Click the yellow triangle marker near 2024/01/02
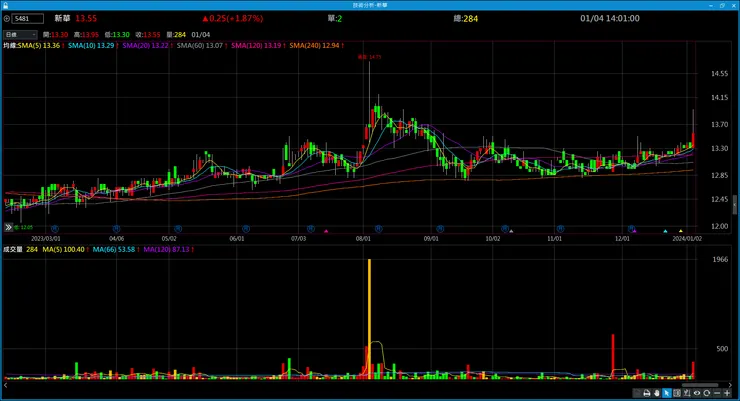 coord(681,231)
